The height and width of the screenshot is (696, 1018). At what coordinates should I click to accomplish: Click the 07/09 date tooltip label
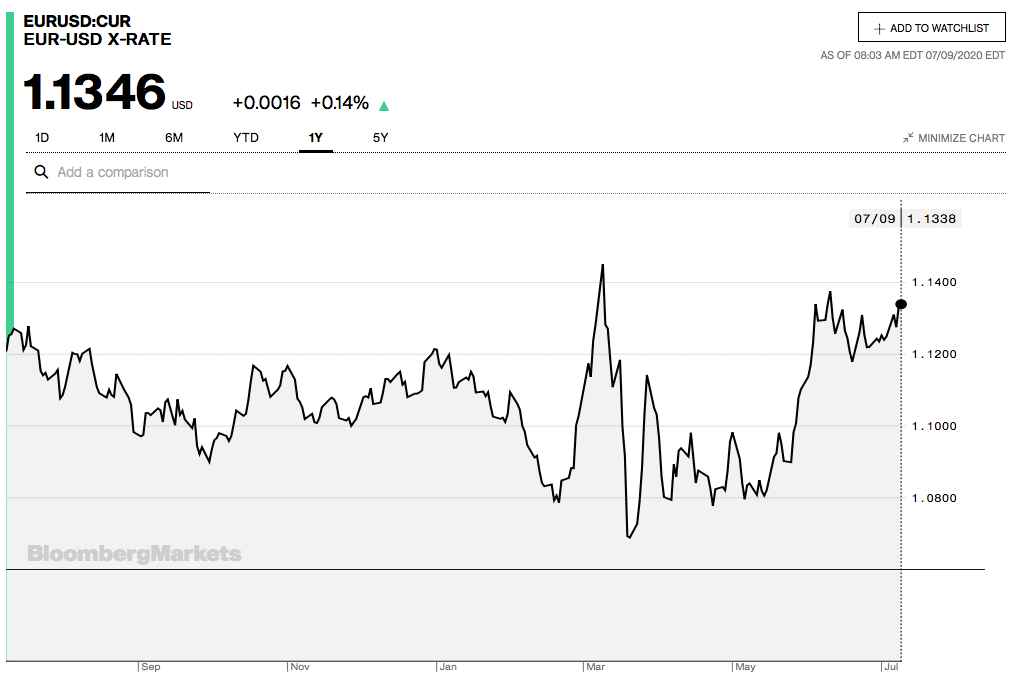(875, 219)
